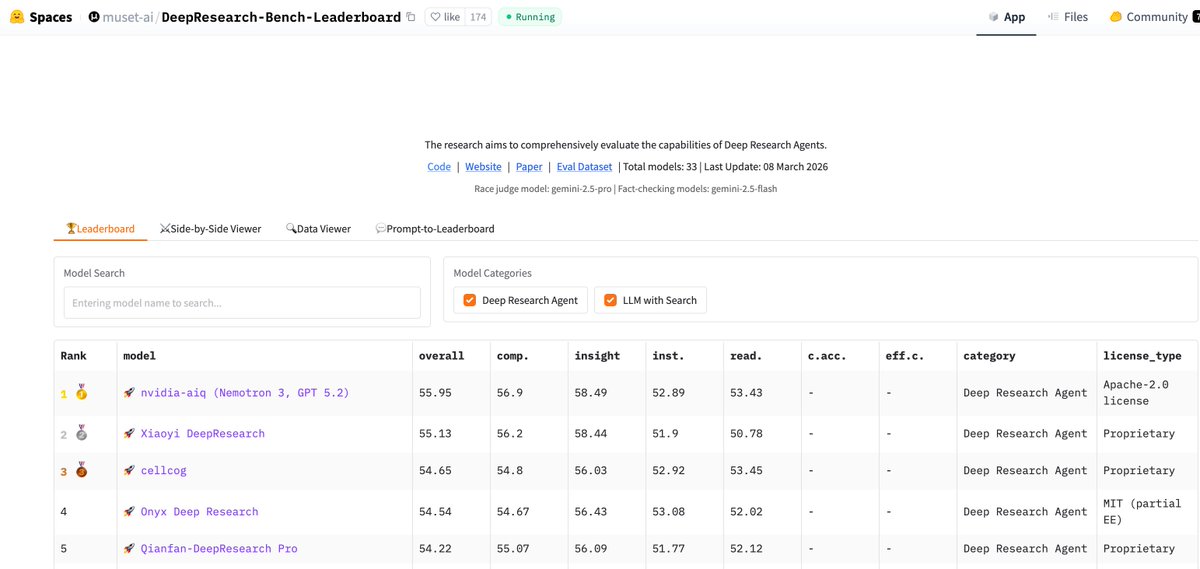The width and height of the screenshot is (1200, 569).
Task: Click the Running status badge
Action: point(530,17)
